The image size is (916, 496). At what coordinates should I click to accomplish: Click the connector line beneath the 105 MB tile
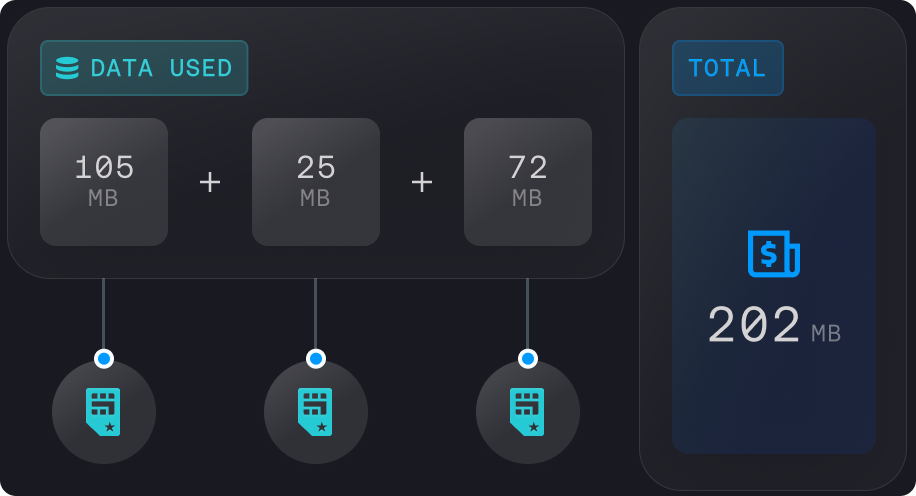[104, 312]
